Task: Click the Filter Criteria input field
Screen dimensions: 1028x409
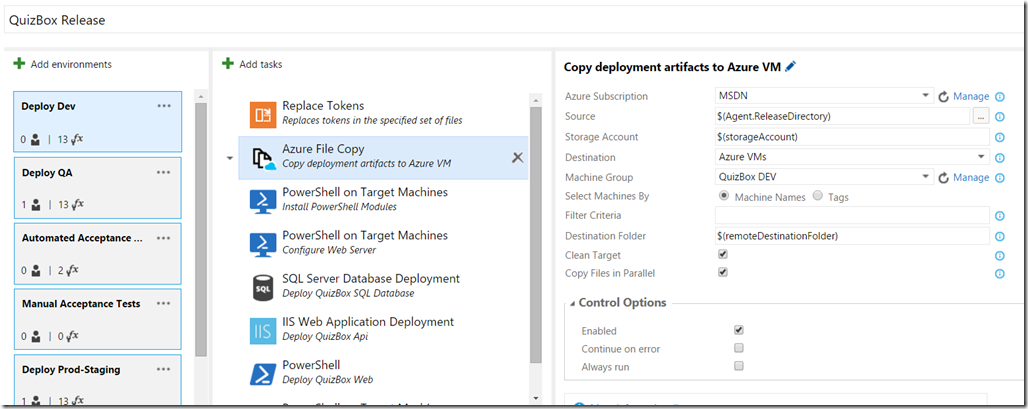Action: (x=852, y=215)
